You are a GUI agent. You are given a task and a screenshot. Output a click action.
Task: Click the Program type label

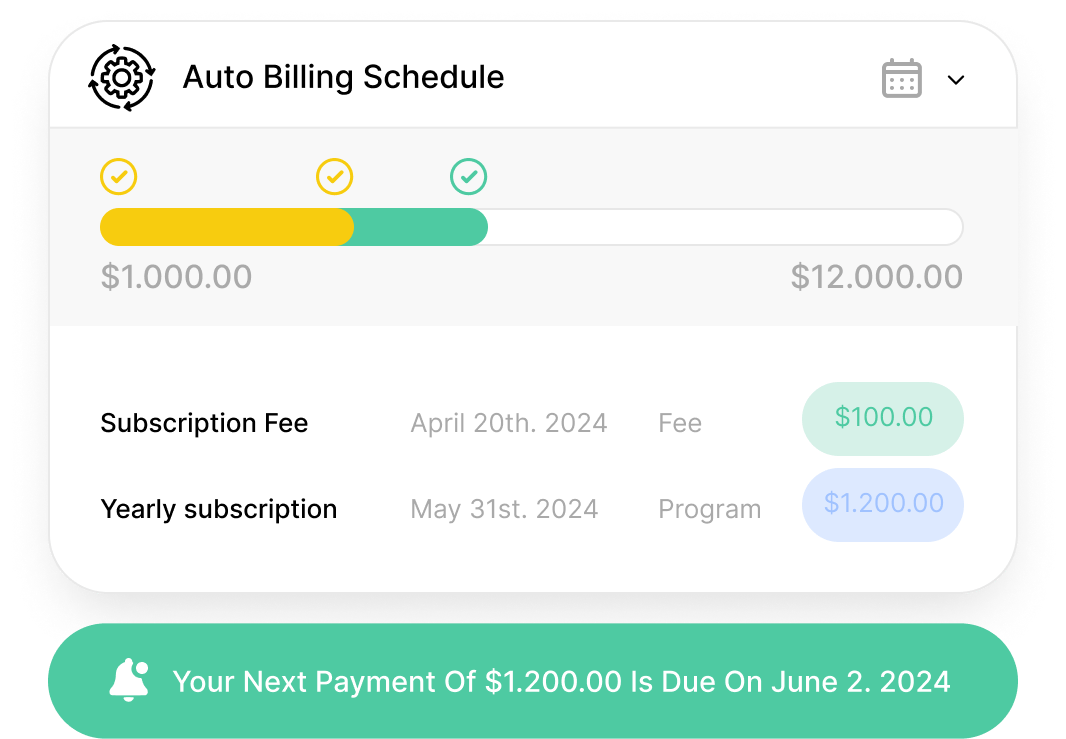709,509
